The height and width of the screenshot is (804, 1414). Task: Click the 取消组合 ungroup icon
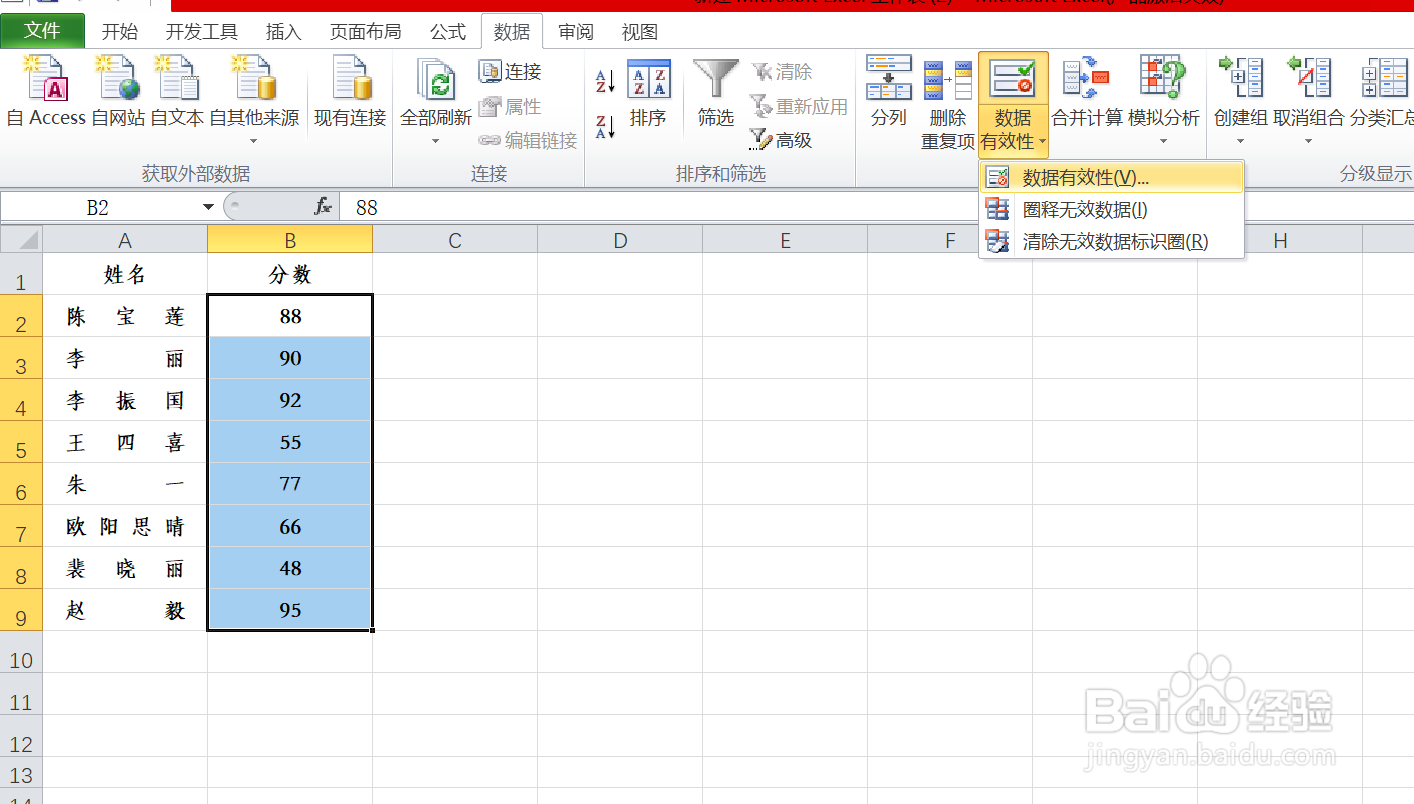(1309, 77)
